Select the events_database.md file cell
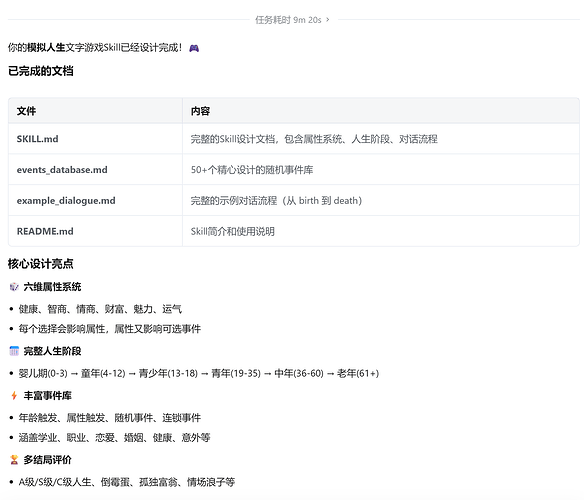This screenshot has height=500, width=584. [x=95, y=170]
